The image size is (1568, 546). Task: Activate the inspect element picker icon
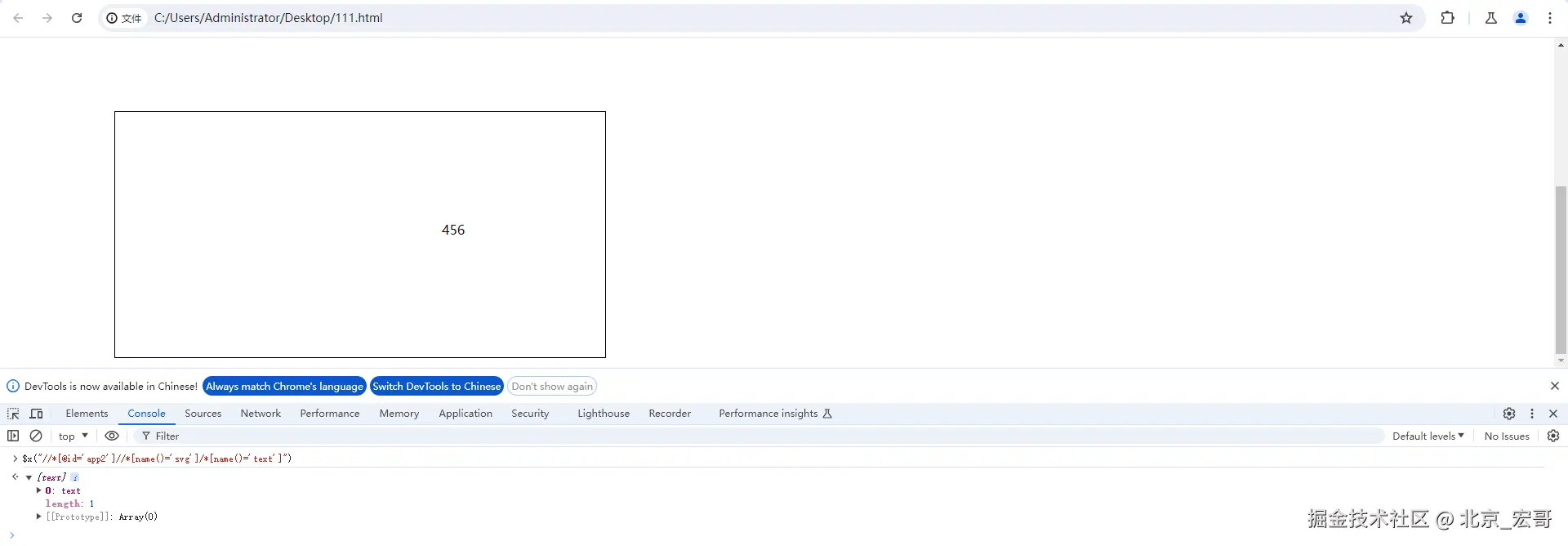(13, 414)
